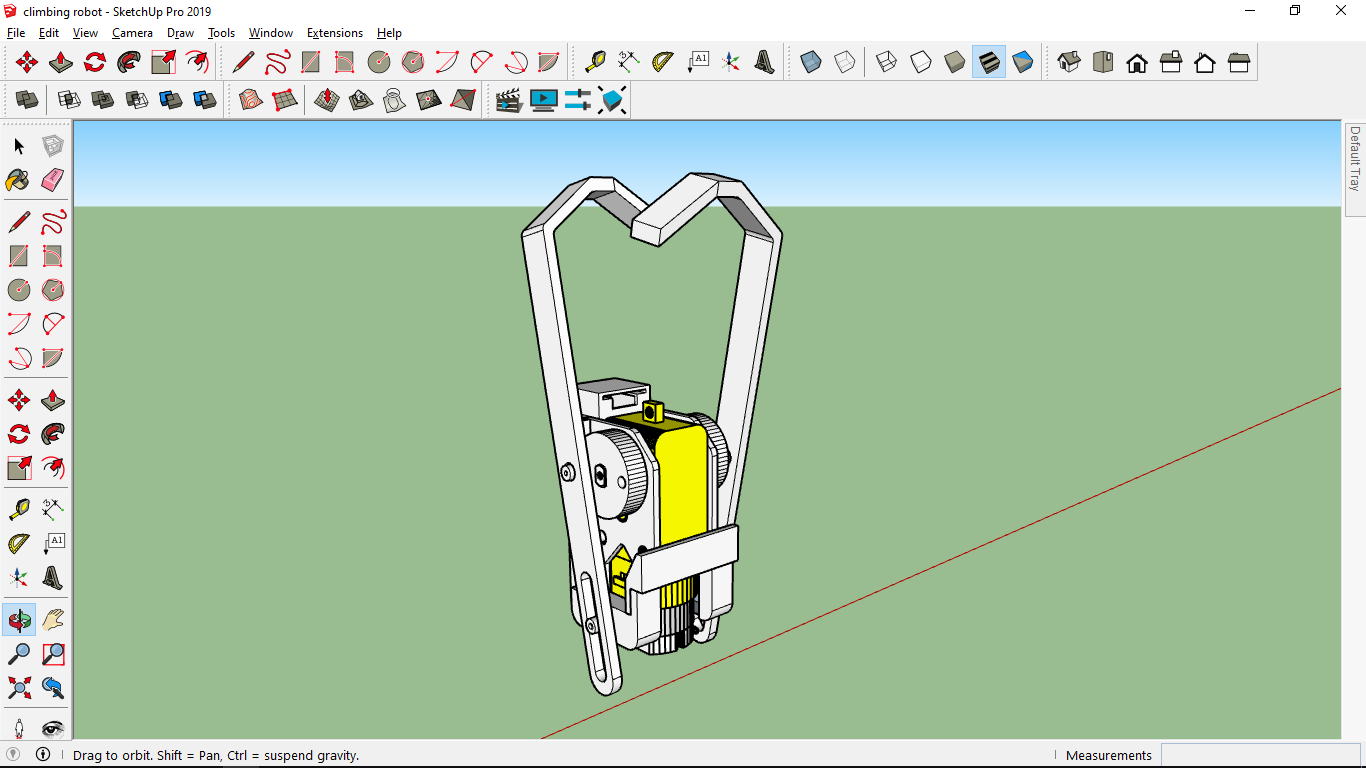Toggle X-Ray face style

tap(811, 62)
